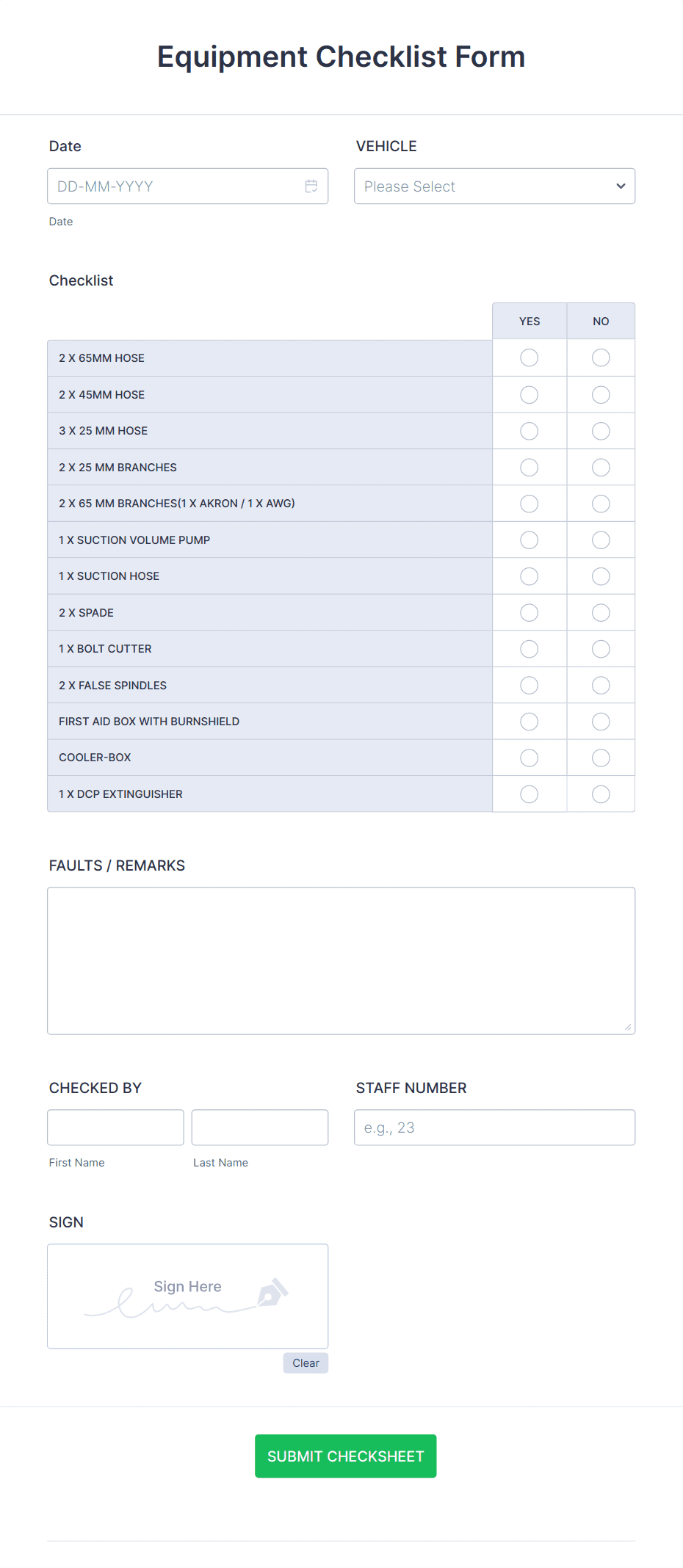Viewport: 683px width, 1568px height.
Task: Click the SUBMIT CHECKSHEET button
Action: click(x=345, y=1456)
